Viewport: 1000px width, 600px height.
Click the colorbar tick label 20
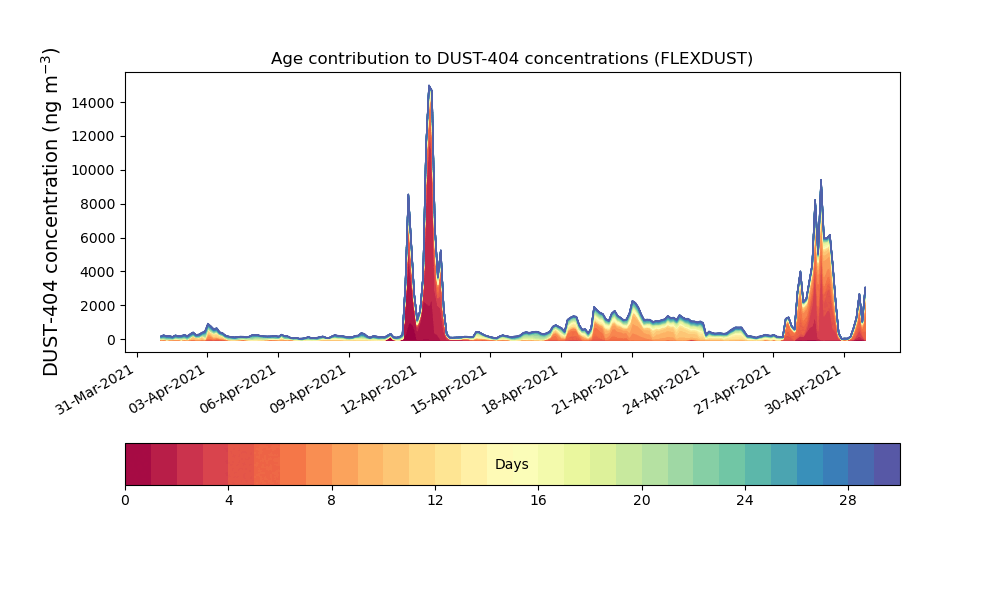click(641, 499)
